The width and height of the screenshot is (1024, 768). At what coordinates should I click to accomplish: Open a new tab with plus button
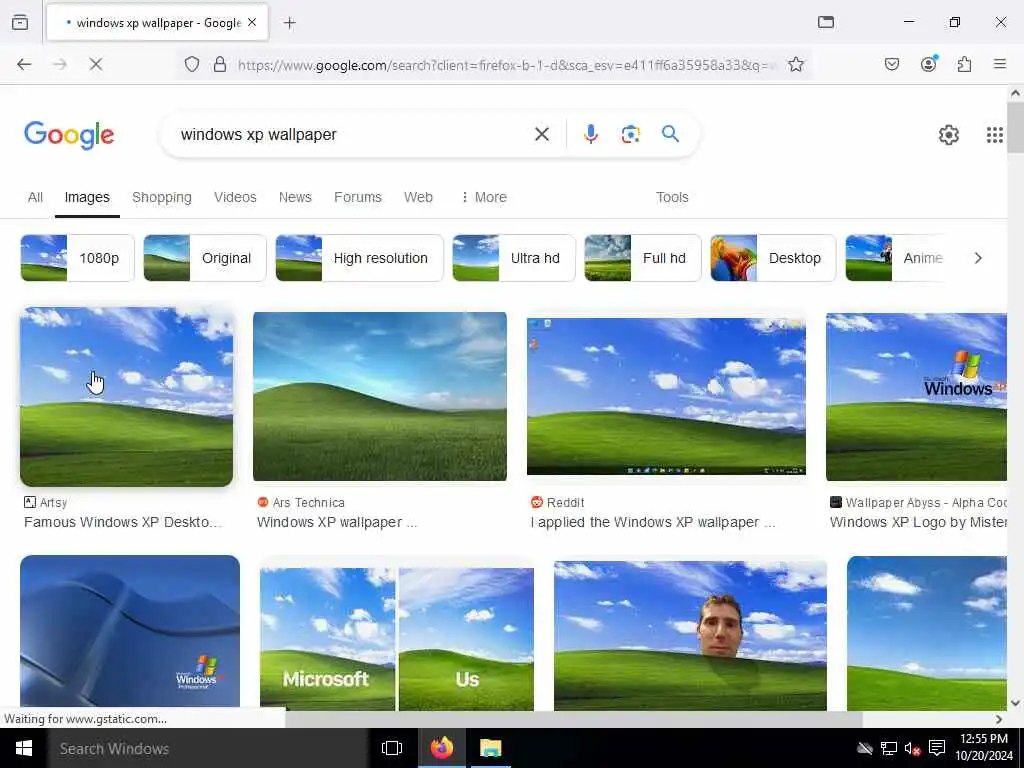pyautogui.click(x=290, y=23)
